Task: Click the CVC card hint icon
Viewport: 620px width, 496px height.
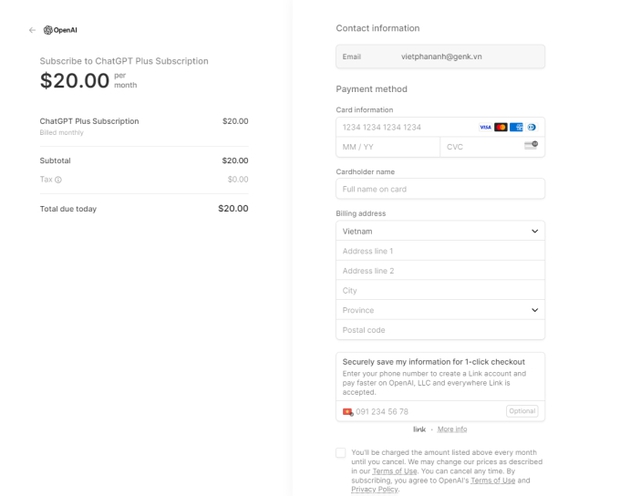Action: (531, 146)
